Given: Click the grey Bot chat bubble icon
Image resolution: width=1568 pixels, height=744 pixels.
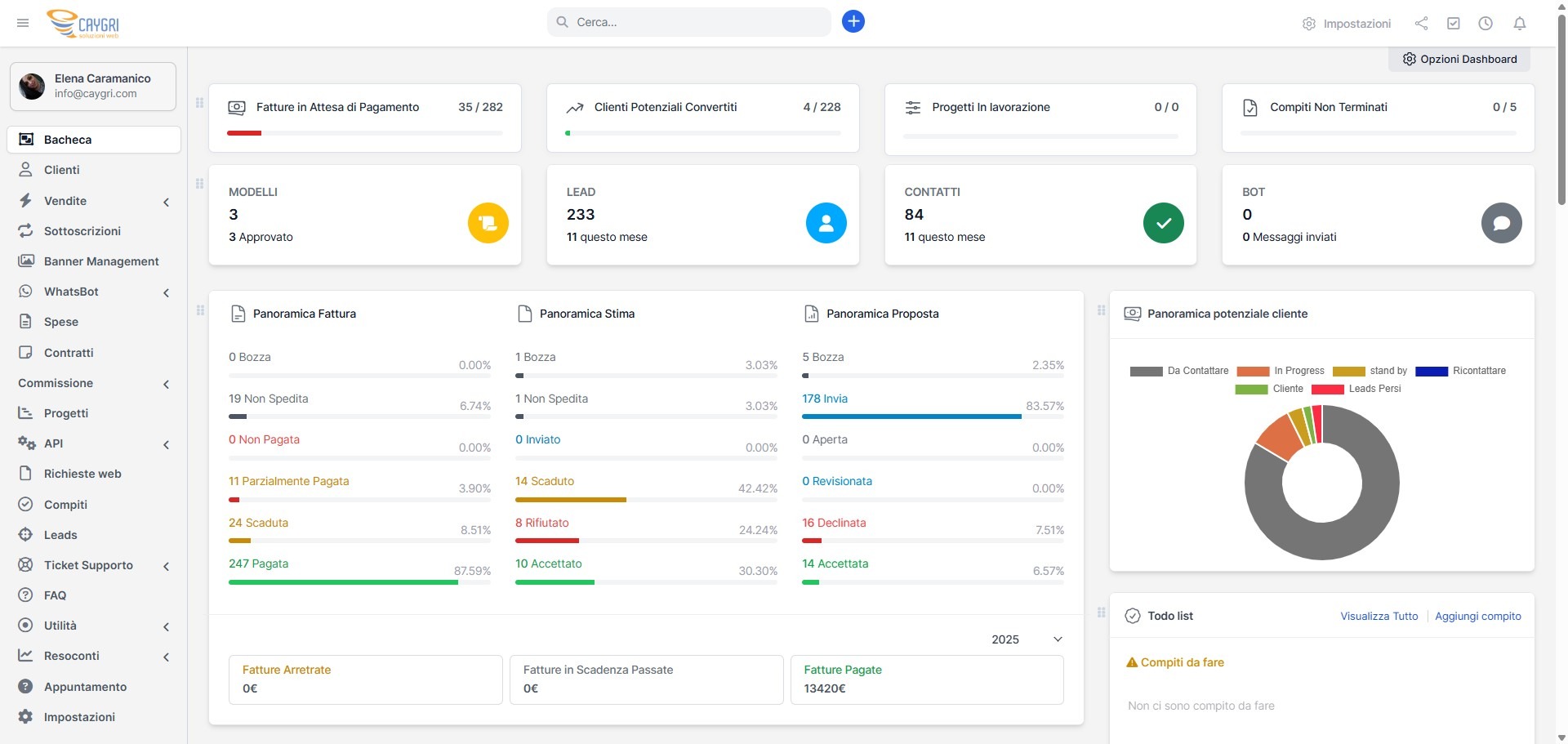Looking at the screenshot, I should click(x=1501, y=223).
